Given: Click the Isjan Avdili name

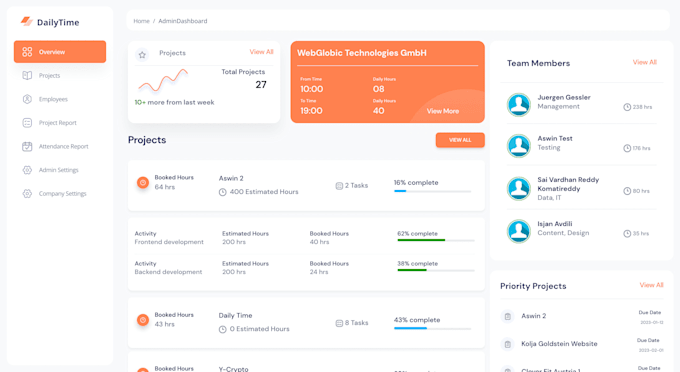Looking at the screenshot, I should (555, 224).
